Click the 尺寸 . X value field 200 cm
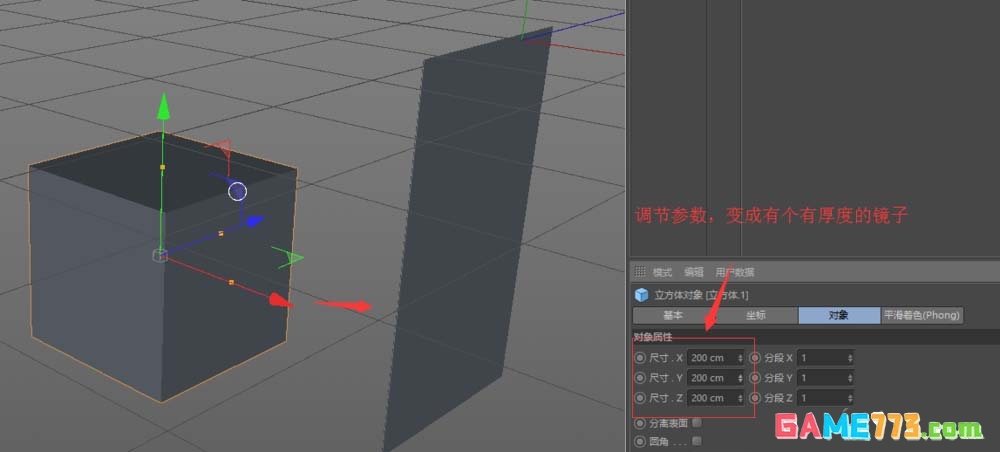The width and height of the screenshot is (1000, 452). [x=716, y=358]
